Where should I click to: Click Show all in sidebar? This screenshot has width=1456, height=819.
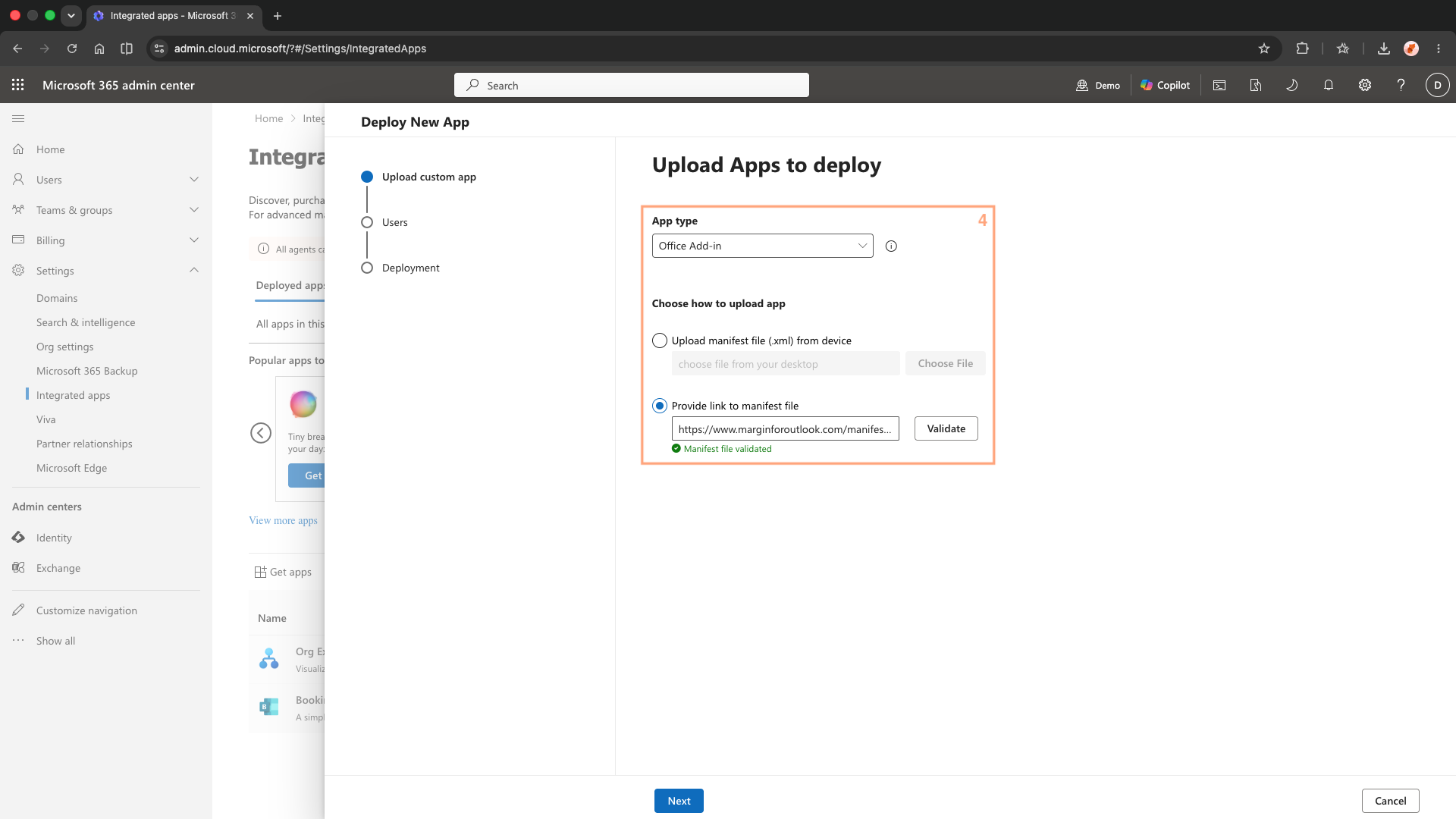(x=55, y=641)
